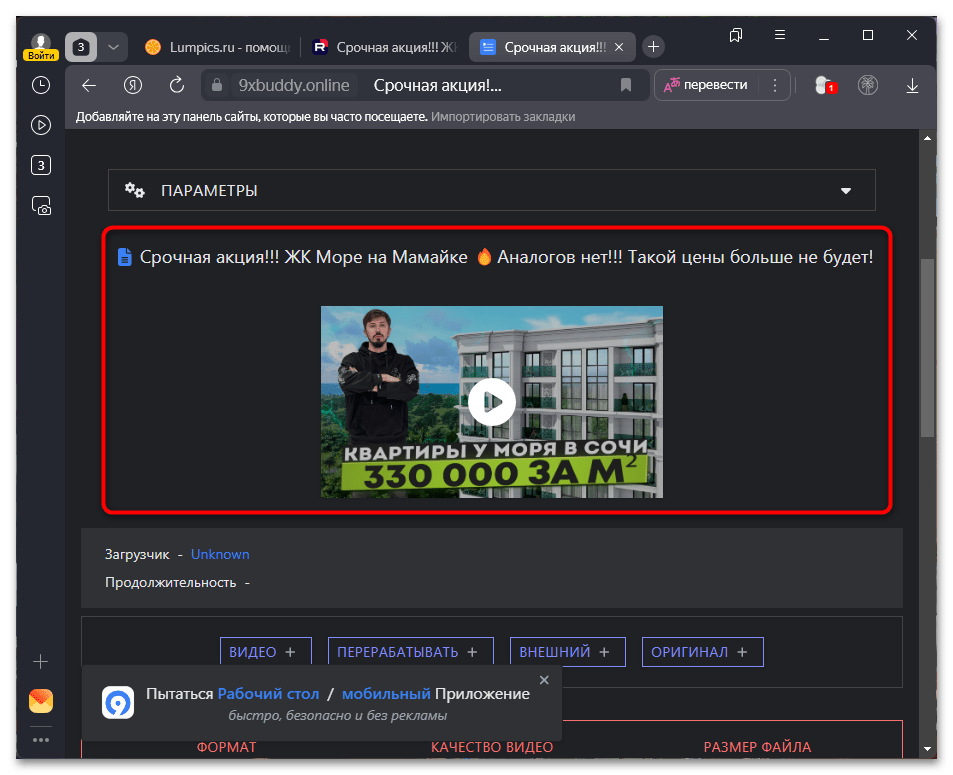Open the tab counter showing 3
953x775 pixels.
pos(81,47)
